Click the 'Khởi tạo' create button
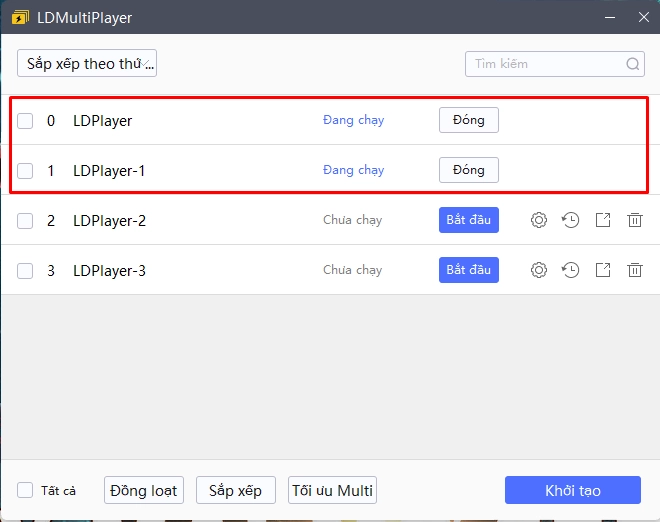 point(572,490)
